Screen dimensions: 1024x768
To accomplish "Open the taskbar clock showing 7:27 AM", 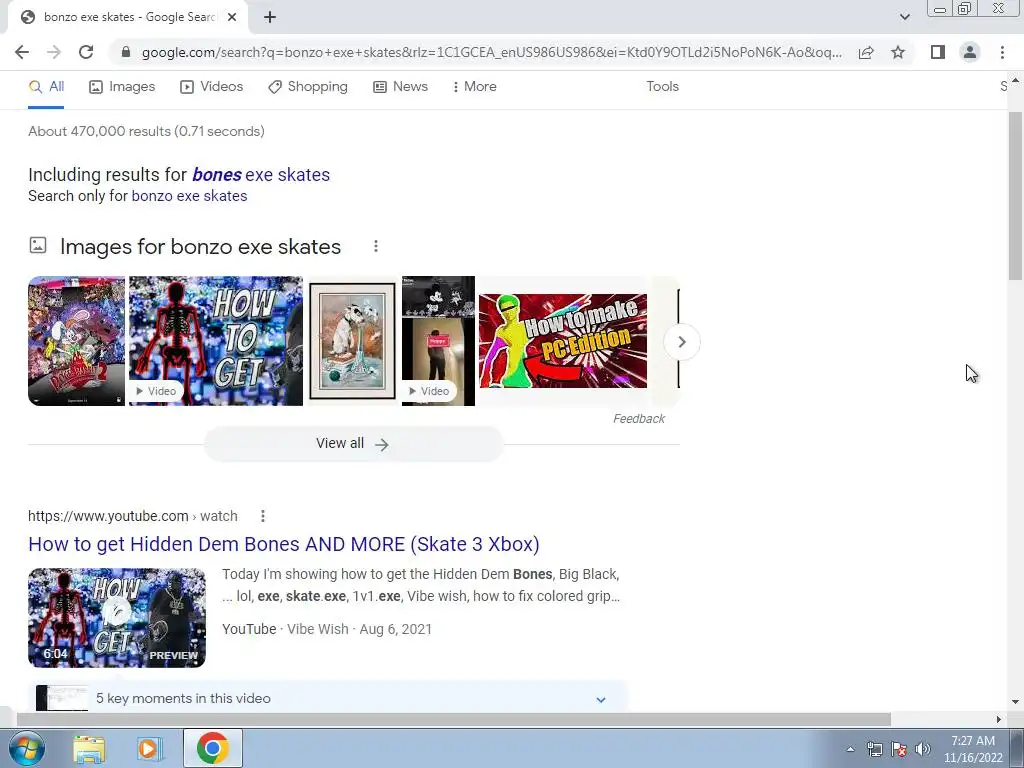I will (x=973, y=749).
